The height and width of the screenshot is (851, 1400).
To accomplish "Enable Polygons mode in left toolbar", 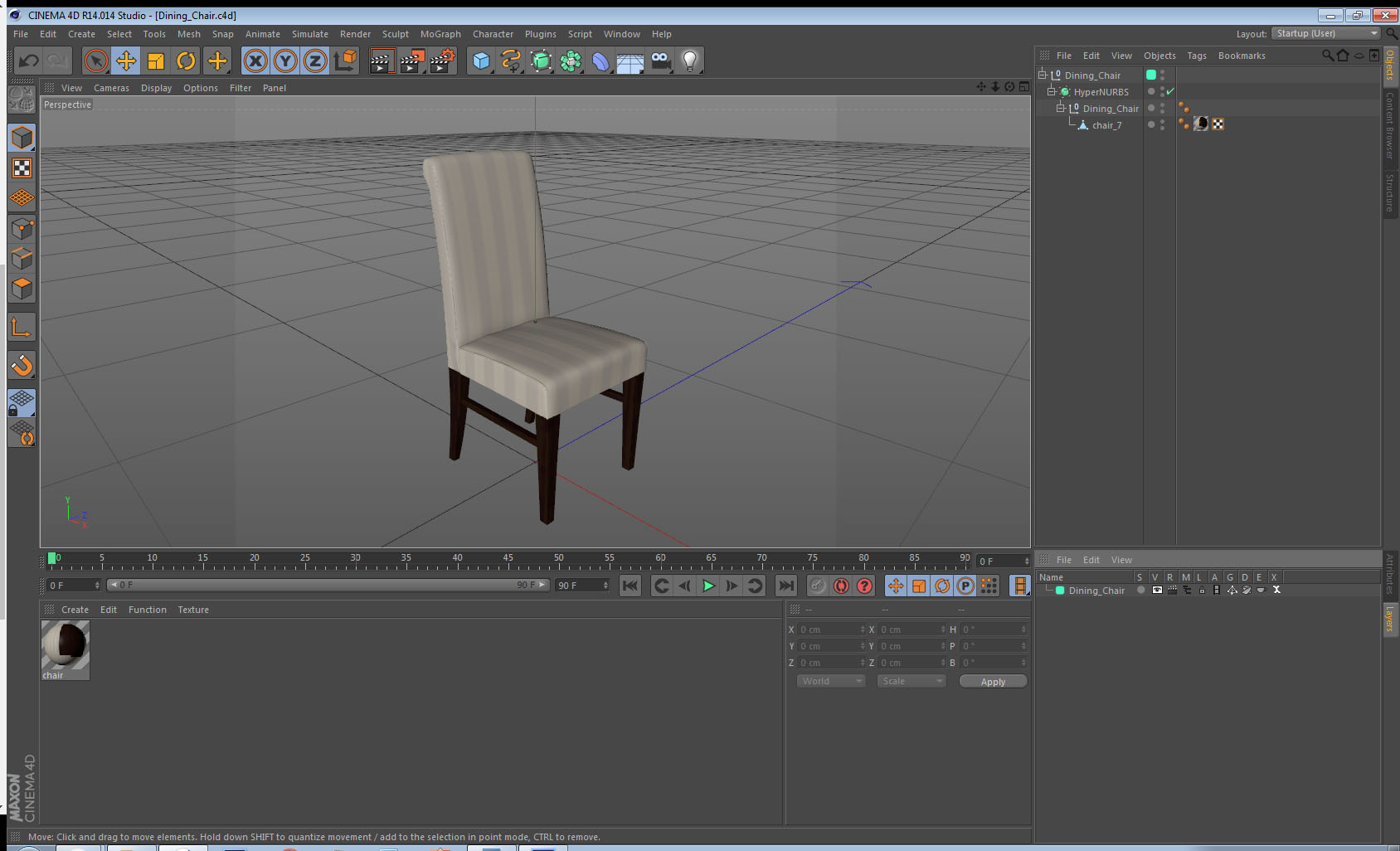I will coord(22,289).
